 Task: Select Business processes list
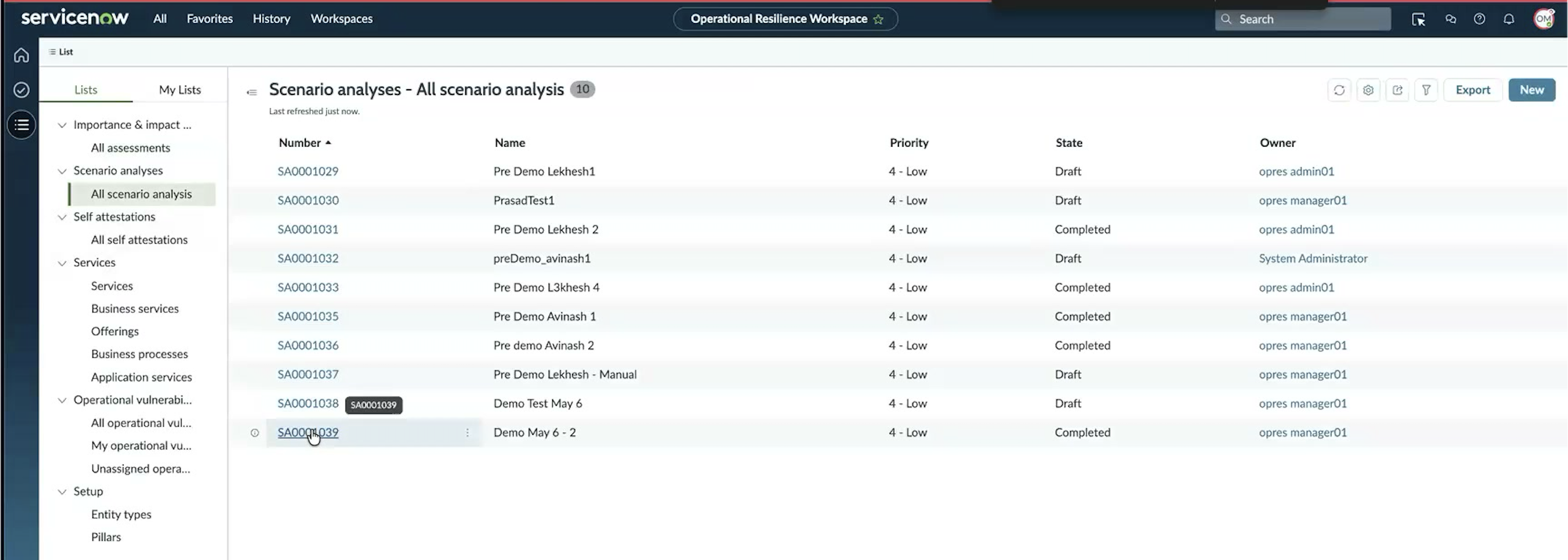point(140,354)
